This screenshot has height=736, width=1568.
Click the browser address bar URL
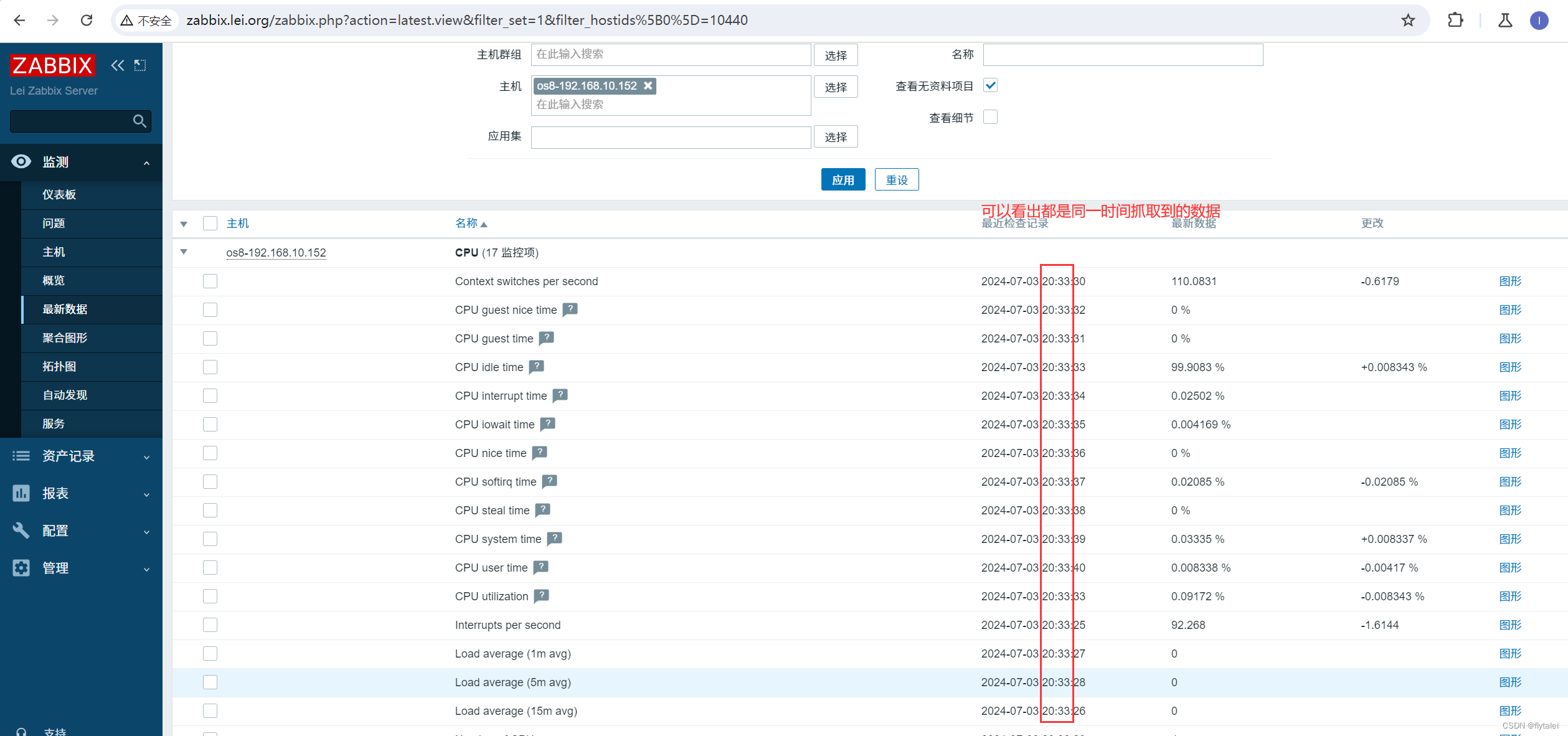click(x=467, y=21)
